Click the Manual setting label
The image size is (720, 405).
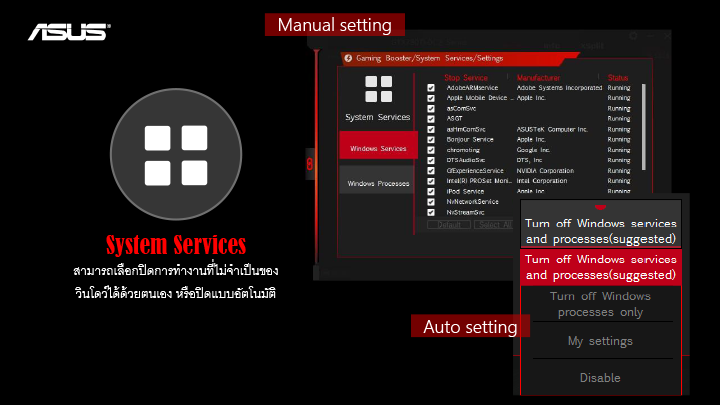point(335,25)
